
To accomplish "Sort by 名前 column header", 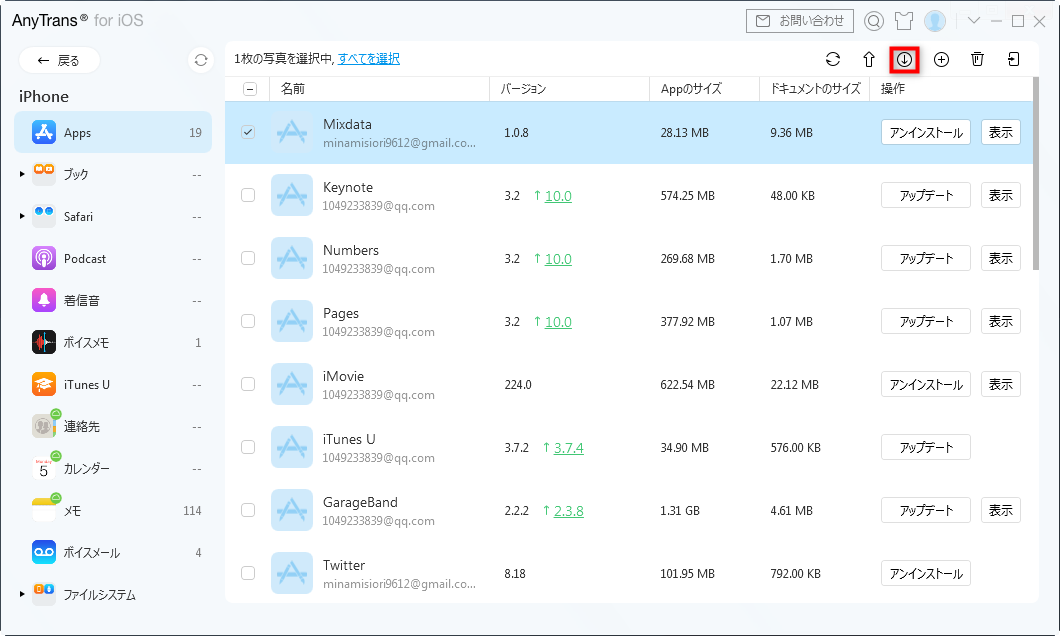I will (379, 89).
